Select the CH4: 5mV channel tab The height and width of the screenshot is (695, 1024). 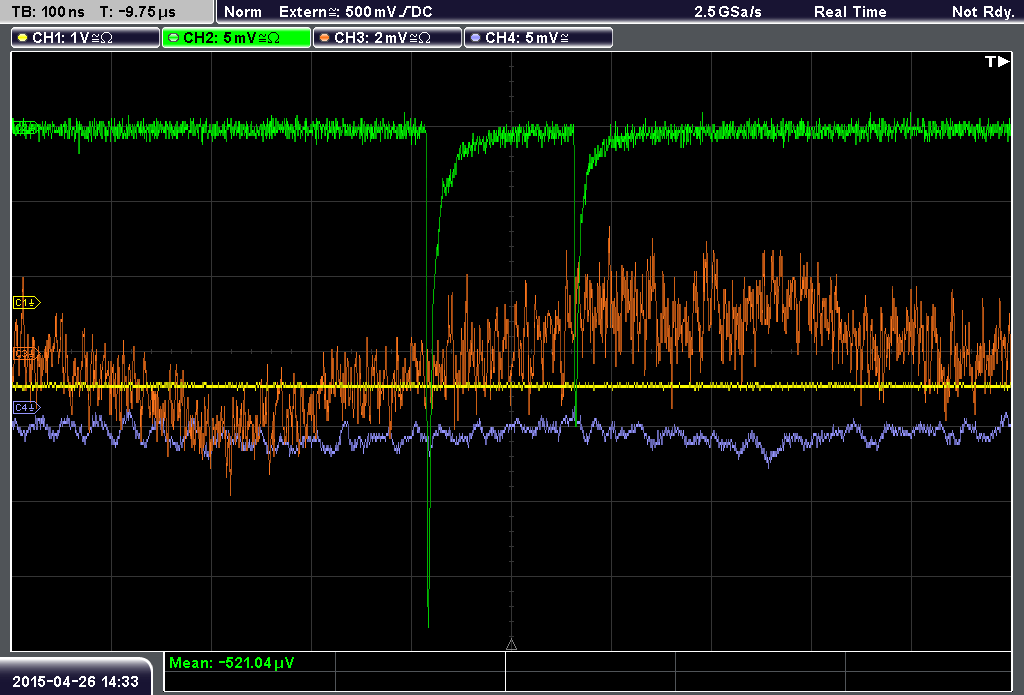[x=538, y=38]
